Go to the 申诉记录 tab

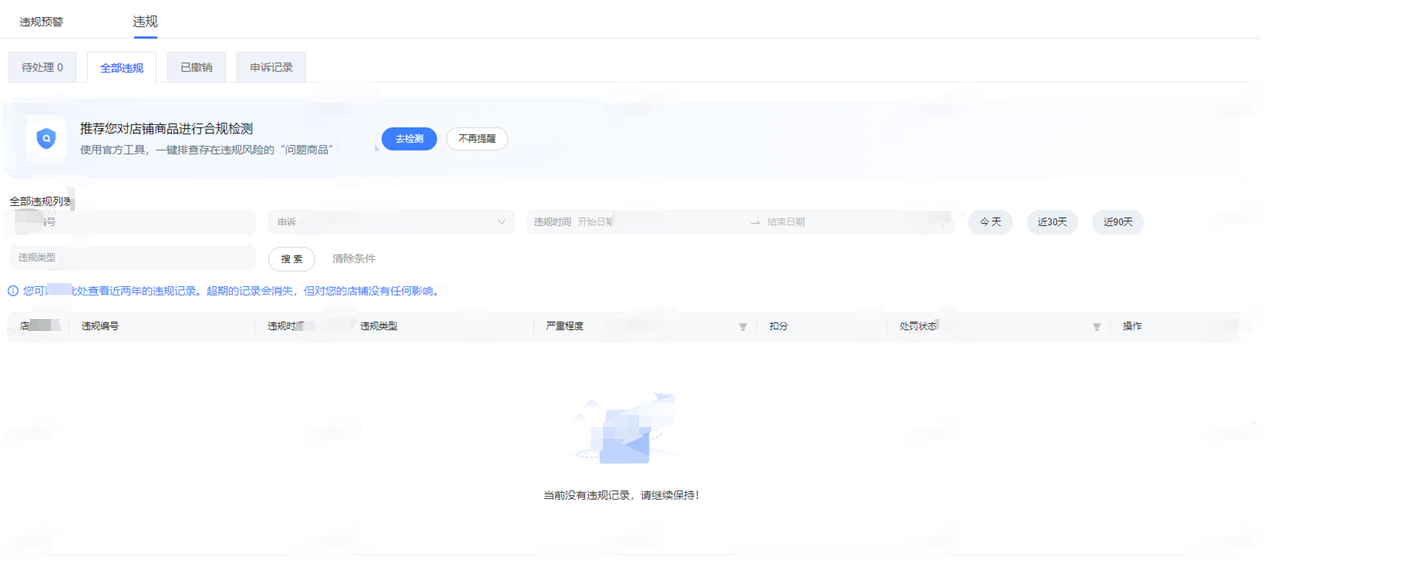coord(271,68)
